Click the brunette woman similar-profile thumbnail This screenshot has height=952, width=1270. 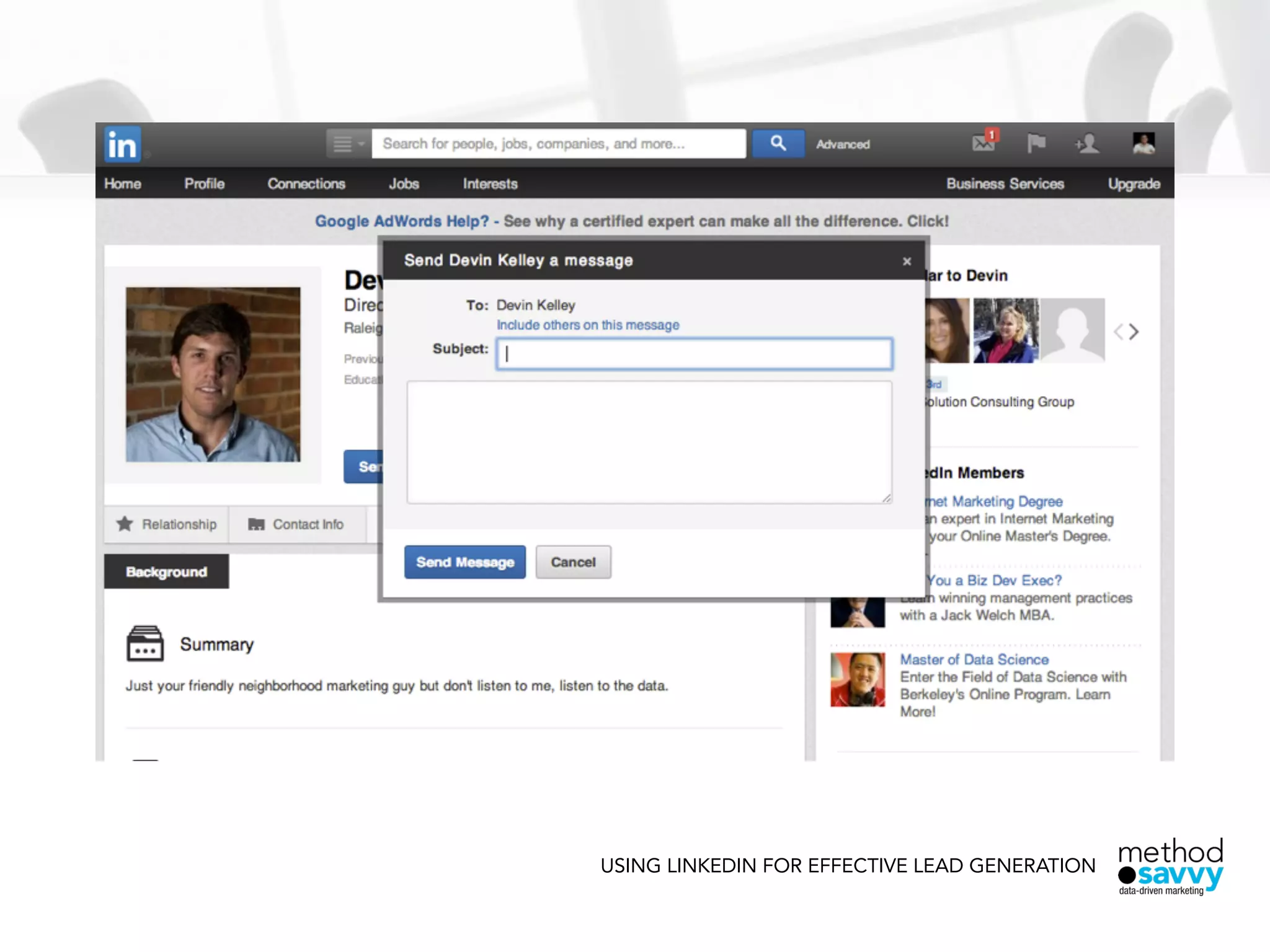(x=947, y=330)
